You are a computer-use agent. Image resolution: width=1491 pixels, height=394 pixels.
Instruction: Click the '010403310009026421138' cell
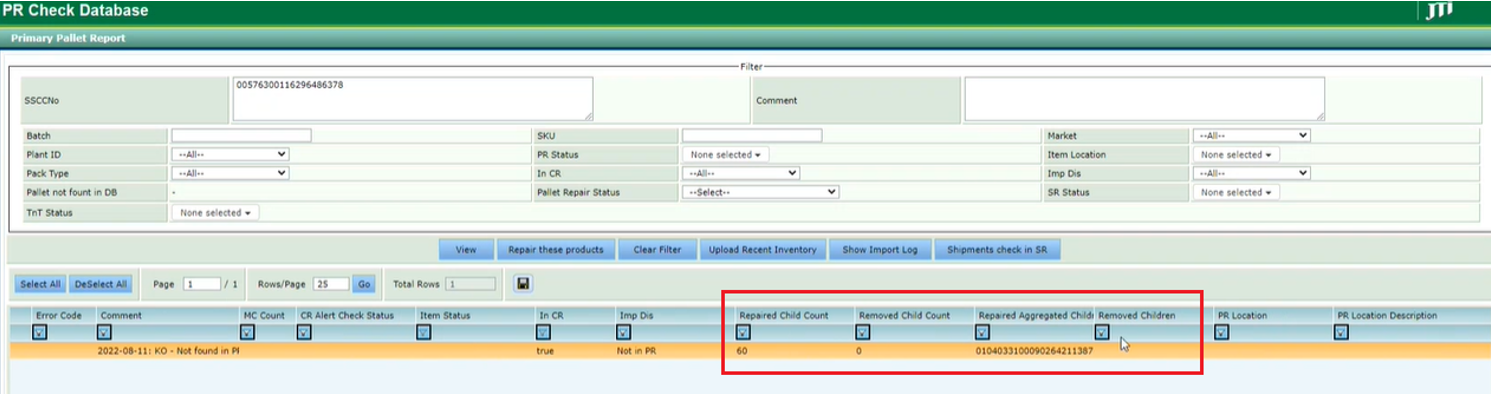coord(1035,351)
